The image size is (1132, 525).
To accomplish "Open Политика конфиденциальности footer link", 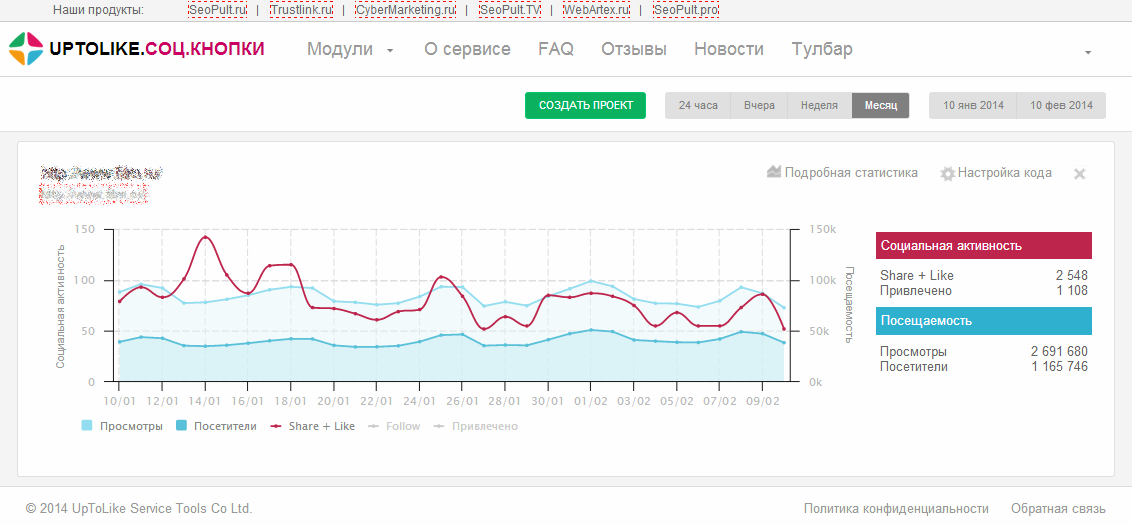I will [896, 508].
